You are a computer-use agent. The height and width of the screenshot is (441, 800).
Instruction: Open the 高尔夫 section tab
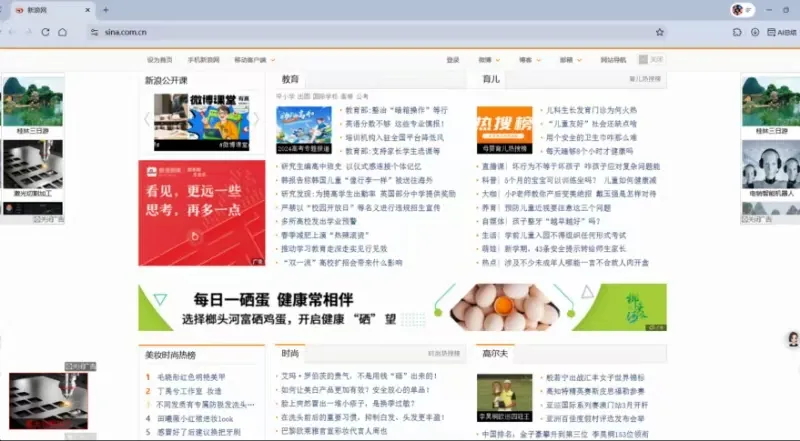pos(495,353)
